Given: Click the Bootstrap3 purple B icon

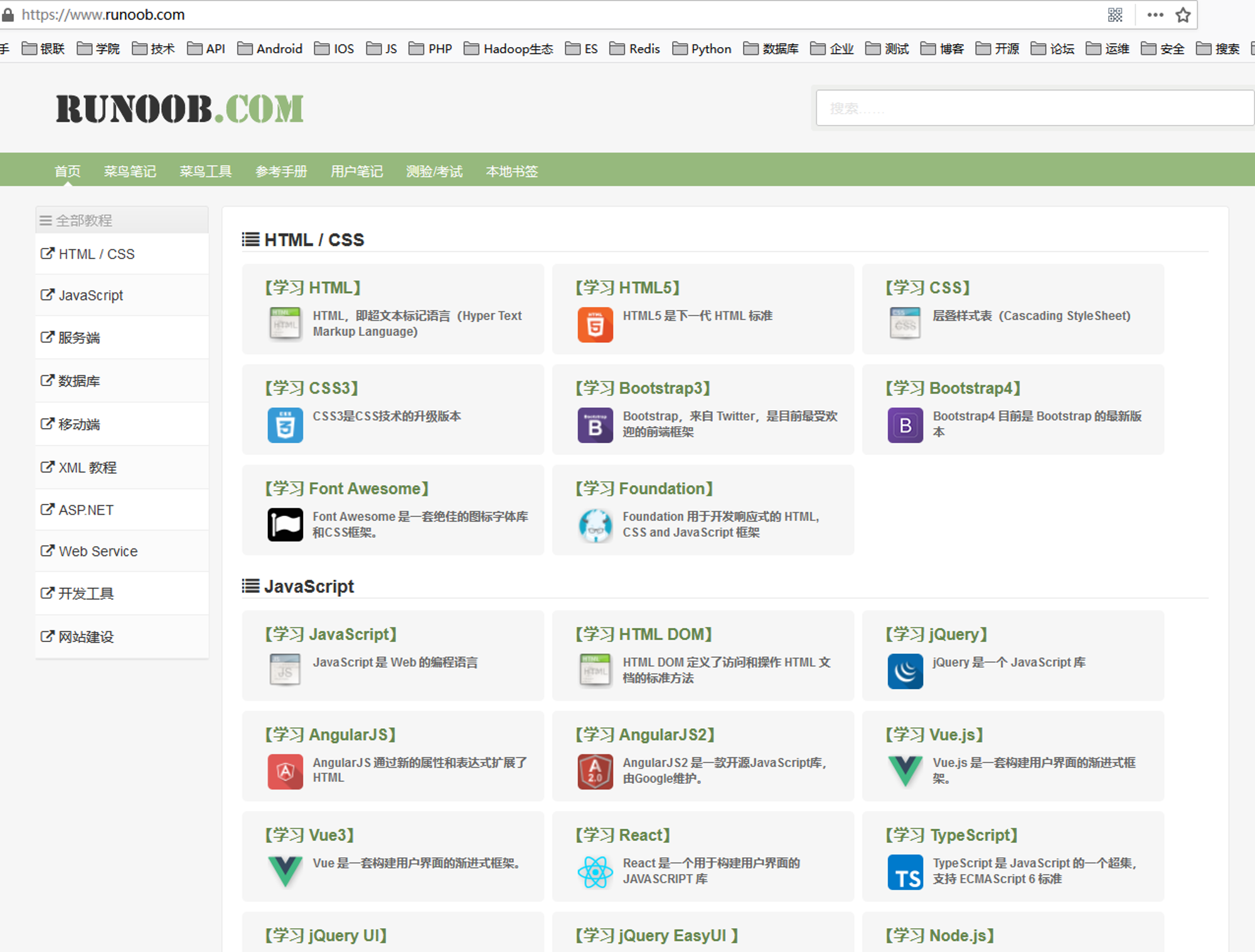Looking at the screenshot, I should 595,425.
